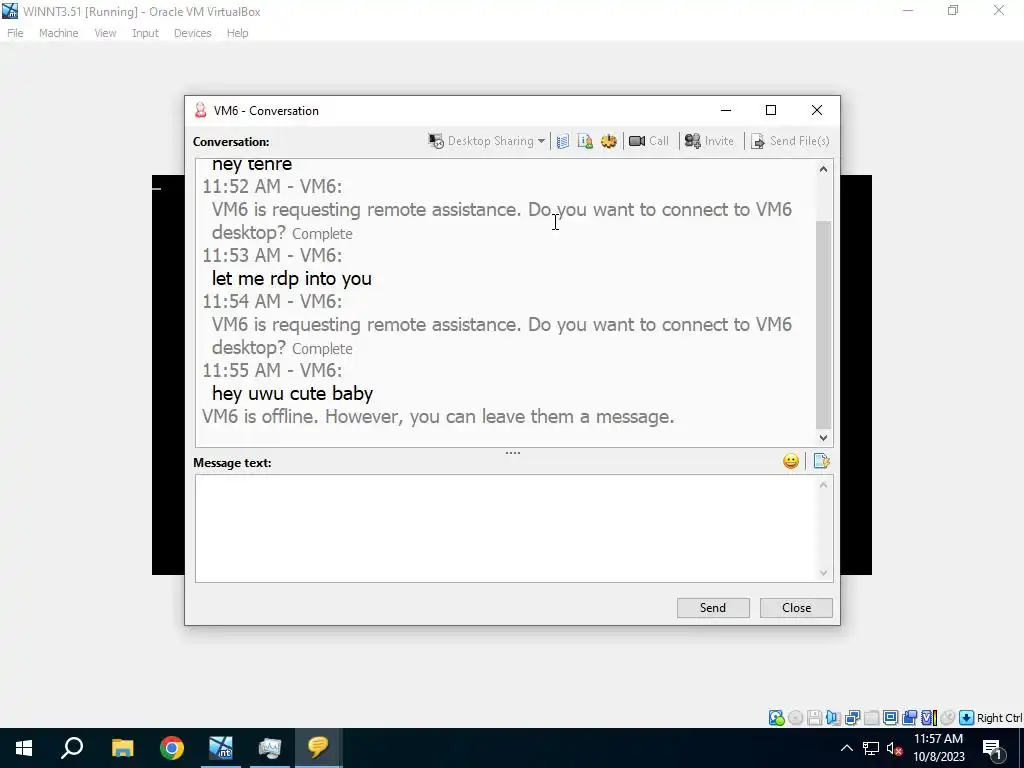The width and height of the screenshot is (1024, 768).
Task: Click the message history notebook icon
Action: (563, 141)
